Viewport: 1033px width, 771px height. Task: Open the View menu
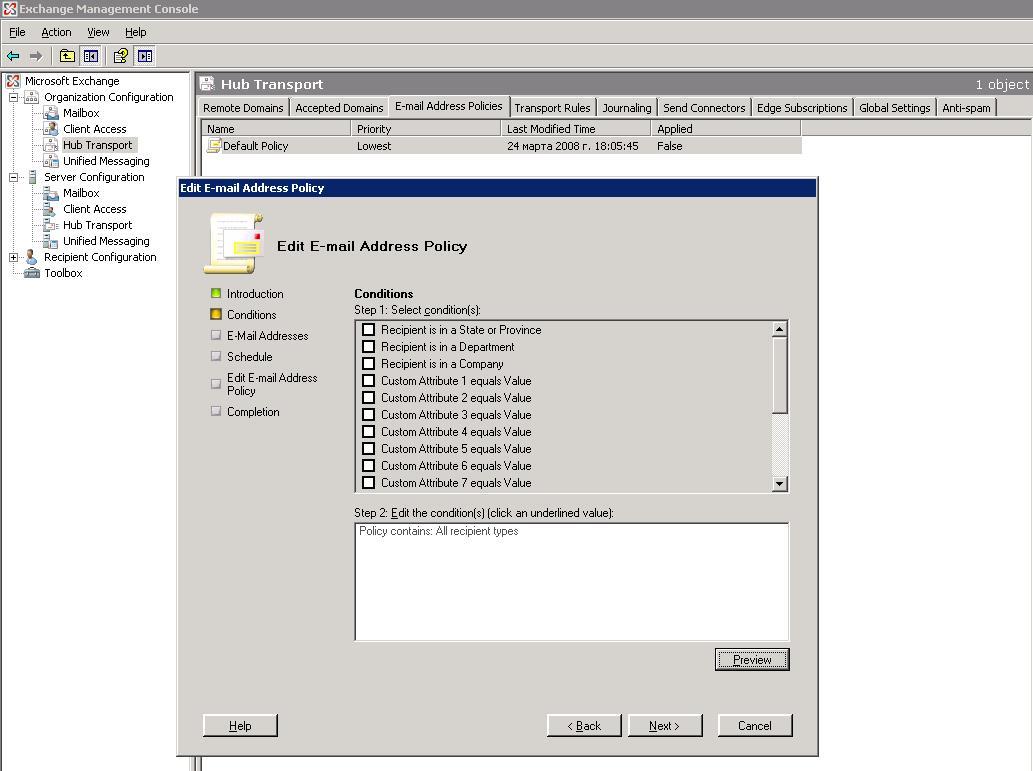coord(98,32)
